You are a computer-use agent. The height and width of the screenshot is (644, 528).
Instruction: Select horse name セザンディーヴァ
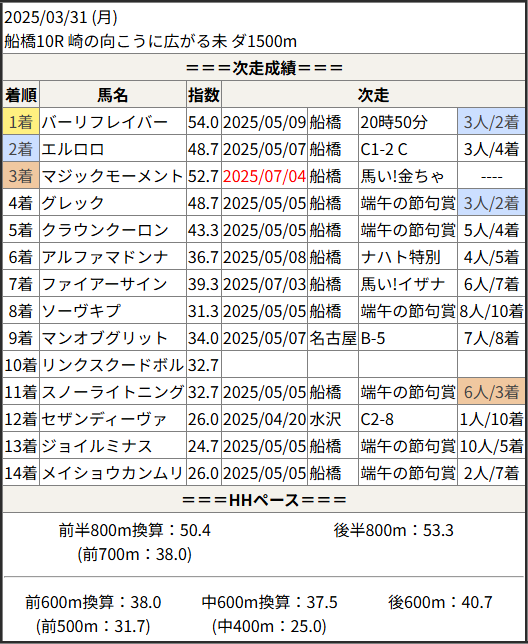pyautogui.click(x=104, y=419)
